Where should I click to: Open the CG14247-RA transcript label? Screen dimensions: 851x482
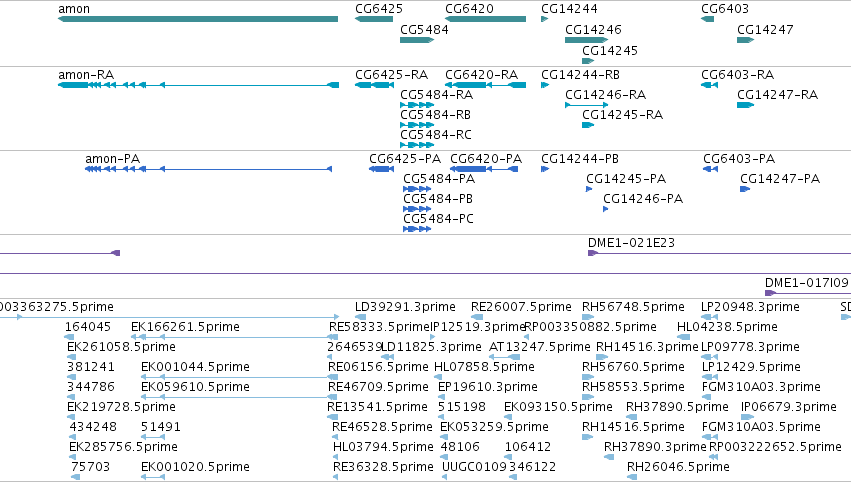click(x=777, y=94)
